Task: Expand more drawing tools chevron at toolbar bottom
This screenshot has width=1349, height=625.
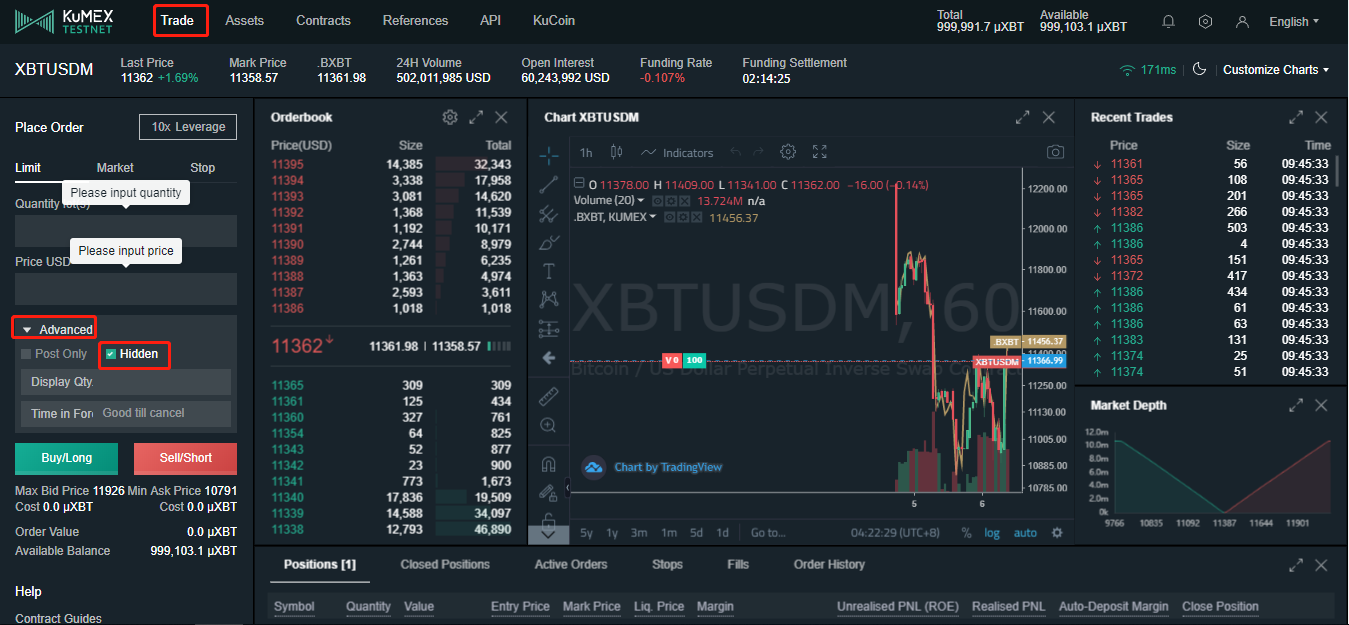Action: (548, 534)
